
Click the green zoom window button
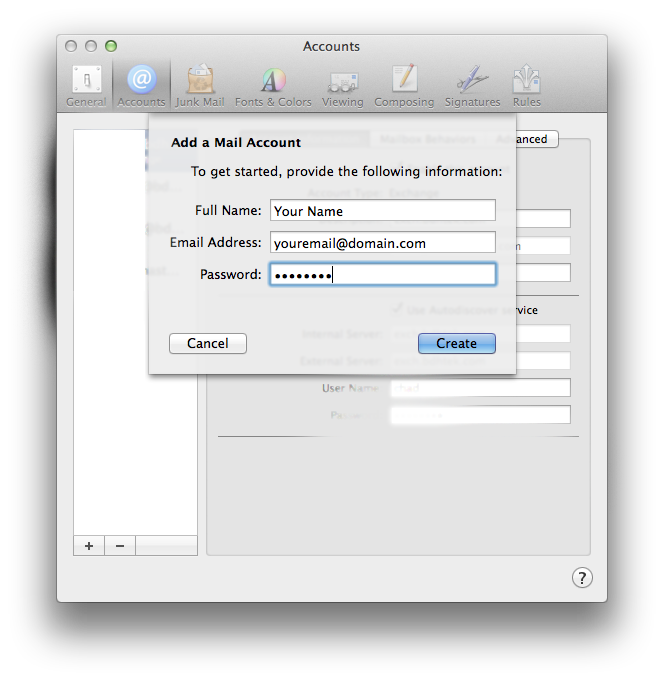click(111, 46)
